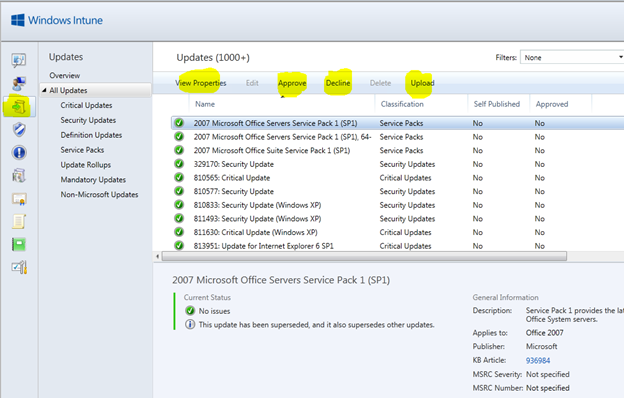The width and height of the screenshot is (624, 398).
Task: Click the Delete toolbar command
Action: pos(380,83)
